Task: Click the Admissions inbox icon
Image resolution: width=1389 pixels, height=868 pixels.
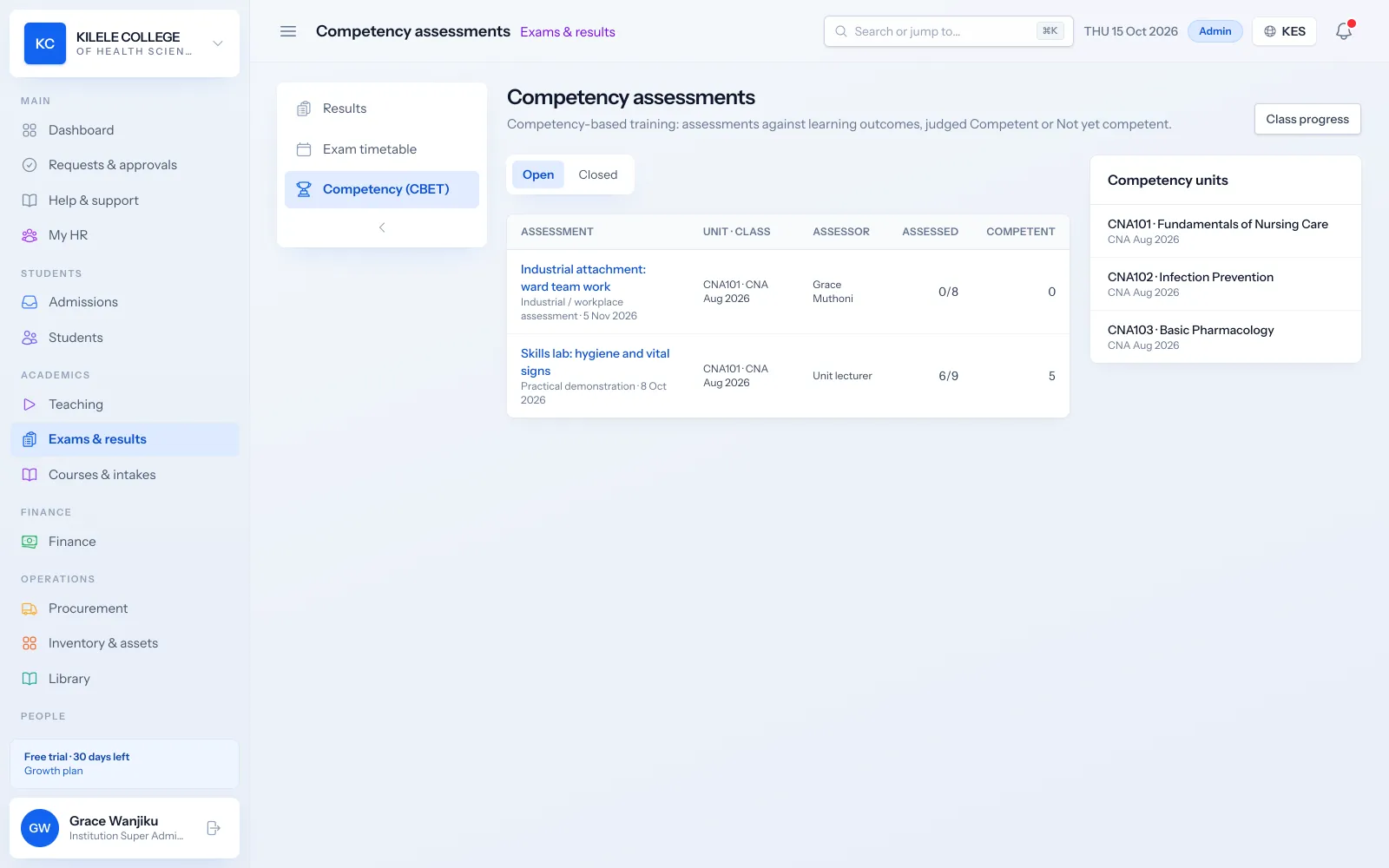Action: click(30, 302)
